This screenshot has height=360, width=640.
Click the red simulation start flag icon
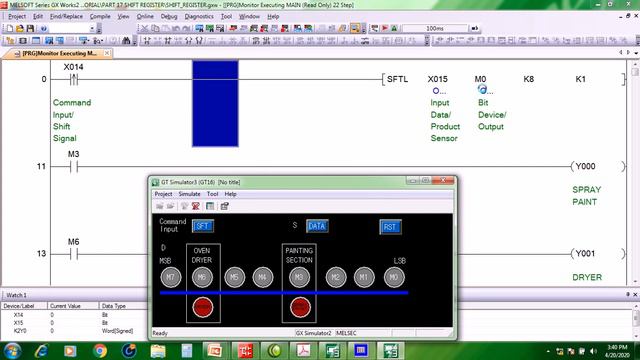click(x=384, y=28)
